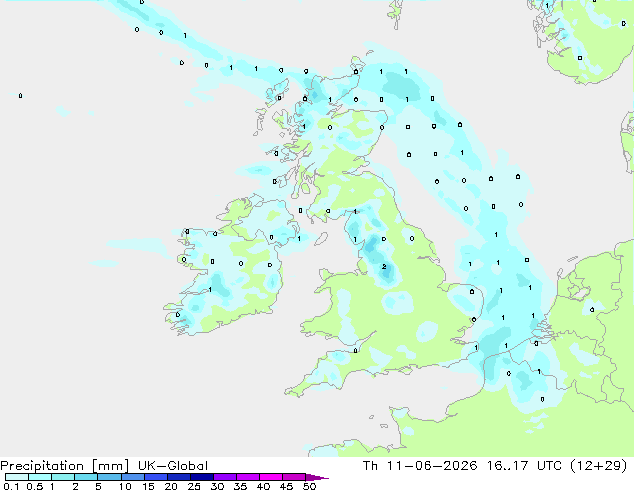Click the 40–45 mm magenta legend swatch
This screenshot has height=490, width=634.
[x=271, y=477]
